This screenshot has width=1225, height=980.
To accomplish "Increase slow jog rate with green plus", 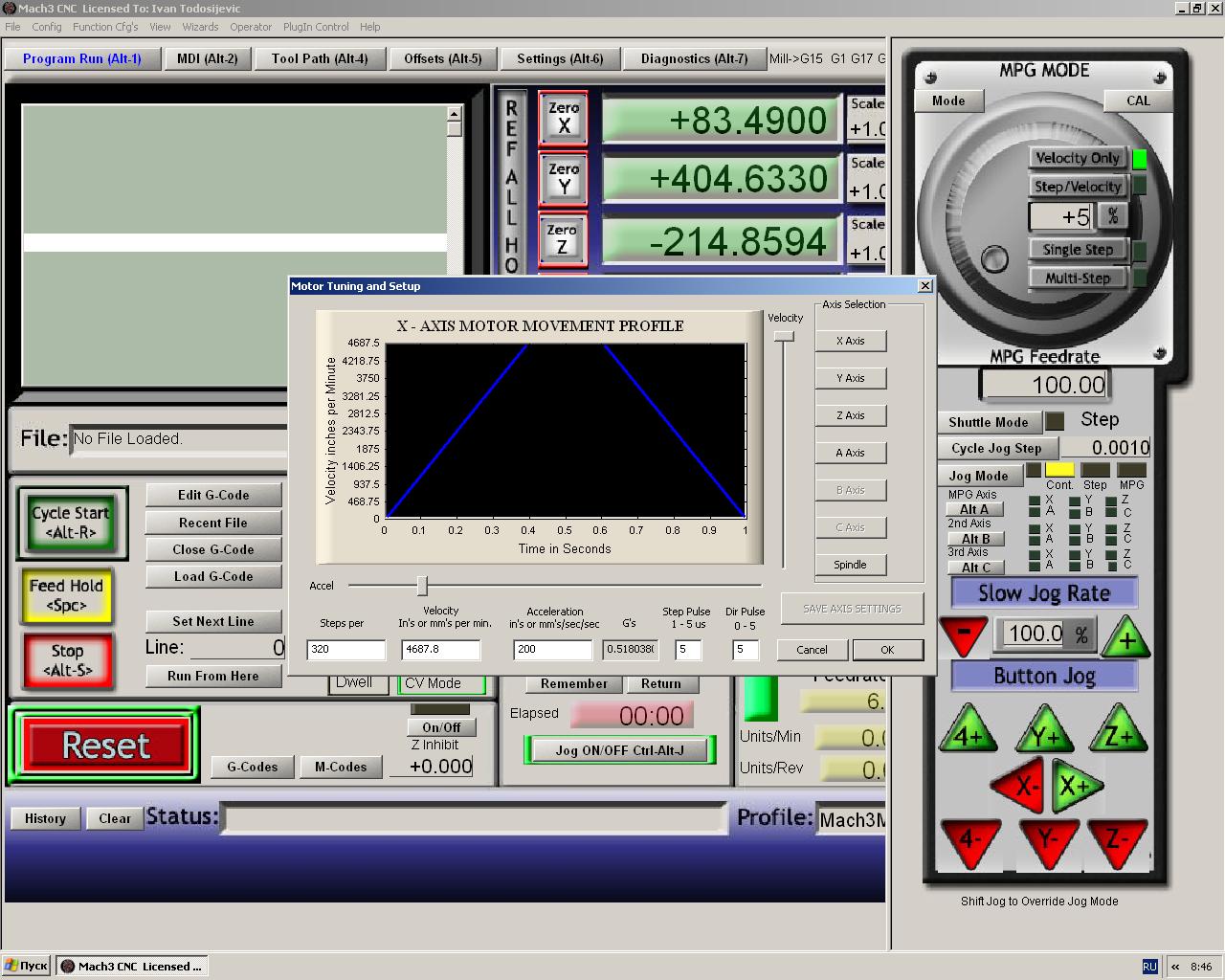I will pos(1125,637).
